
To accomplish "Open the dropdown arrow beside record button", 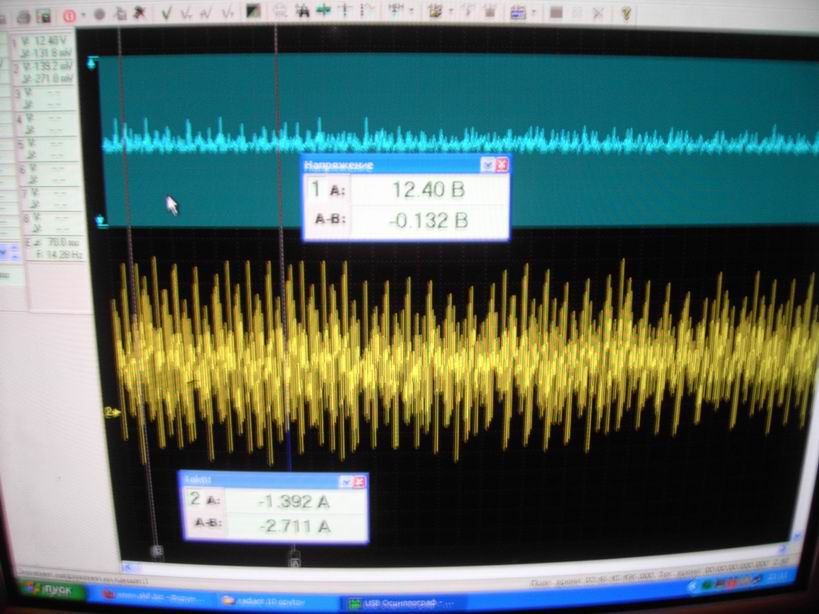I will 84,16.
